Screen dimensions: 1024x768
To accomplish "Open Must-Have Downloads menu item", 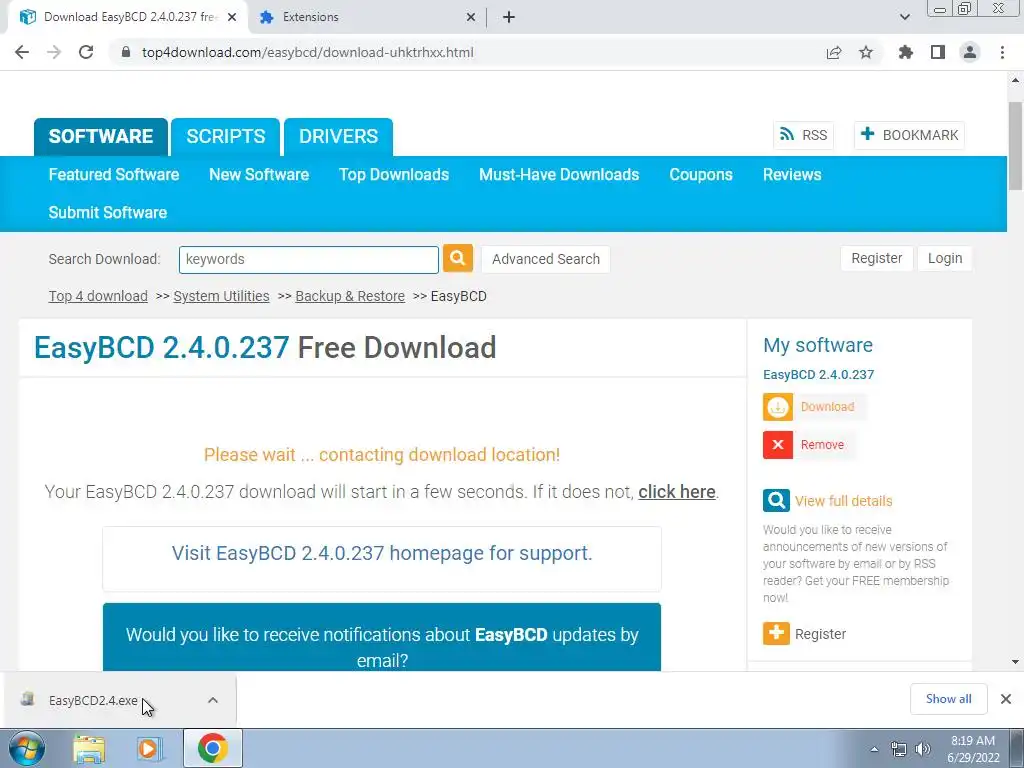I will coord(559,174).
